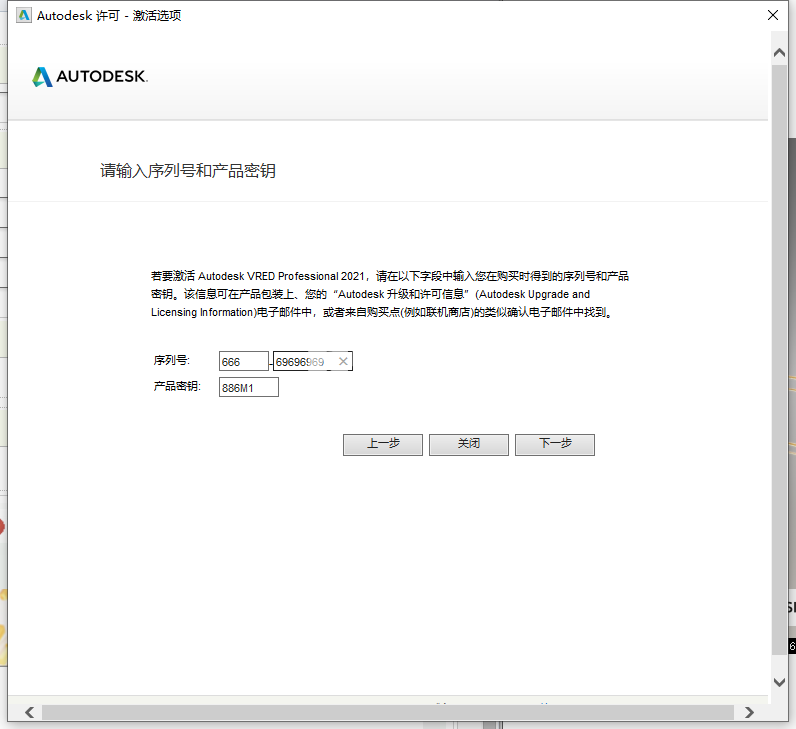Click the 下一步 (Next) button

555,444
